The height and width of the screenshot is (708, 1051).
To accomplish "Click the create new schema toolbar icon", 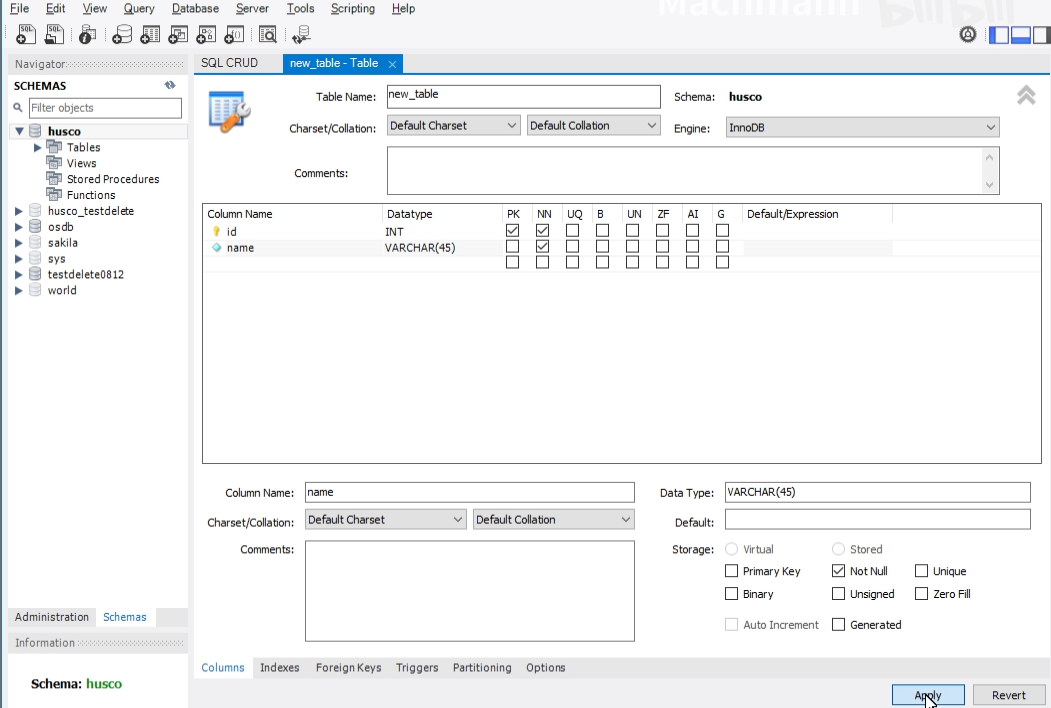I will point(121,35).
